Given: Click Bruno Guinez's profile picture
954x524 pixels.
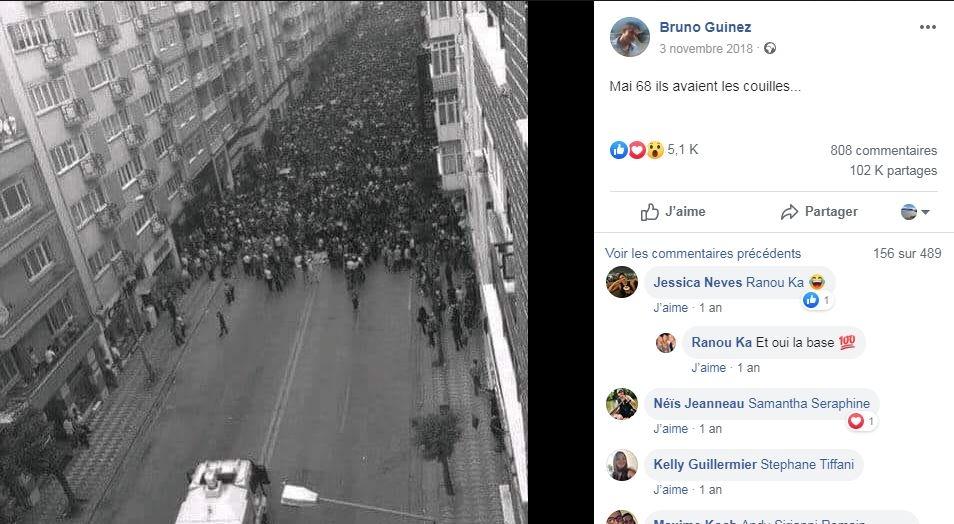Looking at the screenshot, I should pyautogui.click(x=630, y=37).
